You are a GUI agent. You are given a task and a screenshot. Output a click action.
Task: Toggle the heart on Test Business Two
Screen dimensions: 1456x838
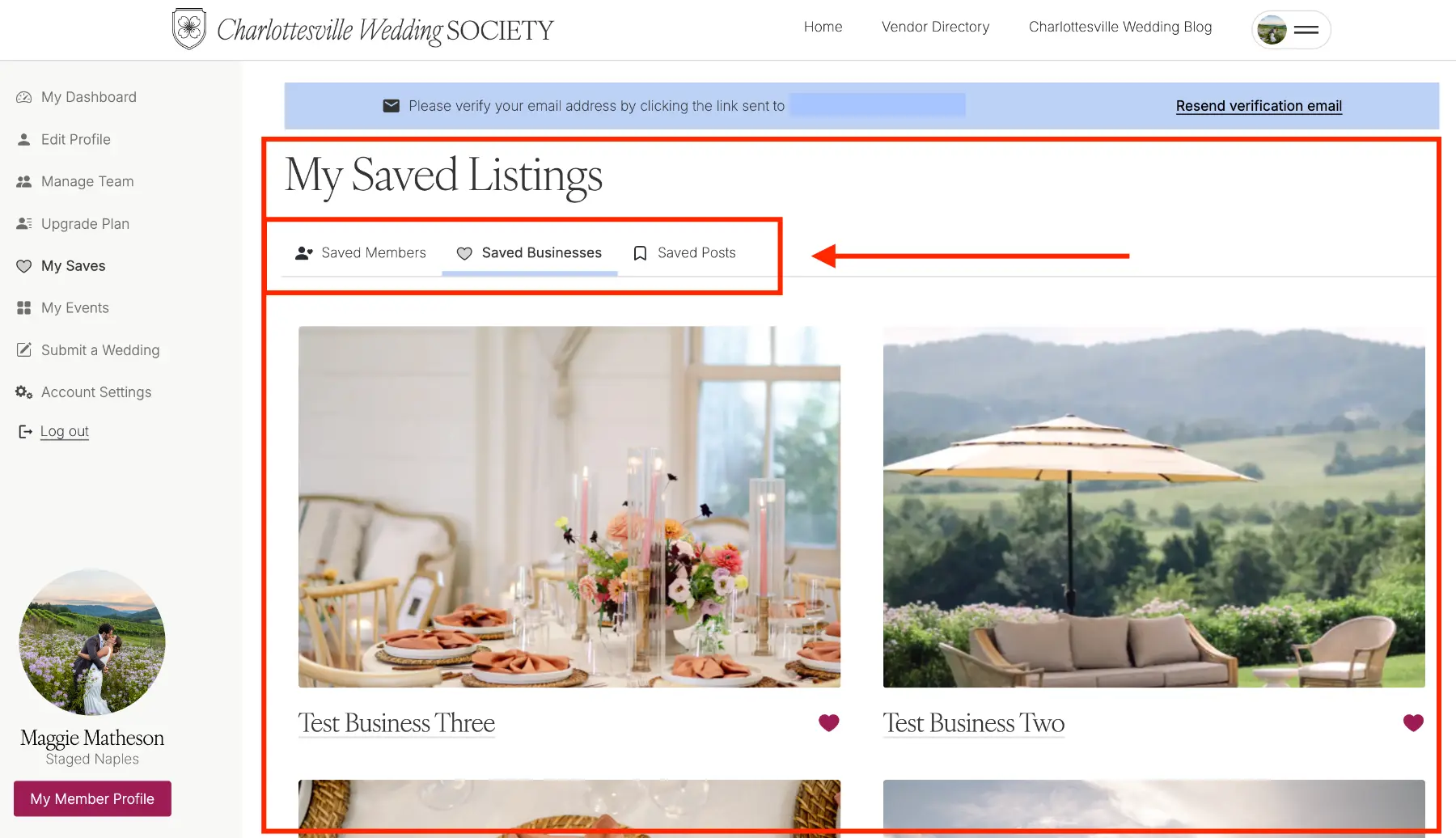[1413, 722]
